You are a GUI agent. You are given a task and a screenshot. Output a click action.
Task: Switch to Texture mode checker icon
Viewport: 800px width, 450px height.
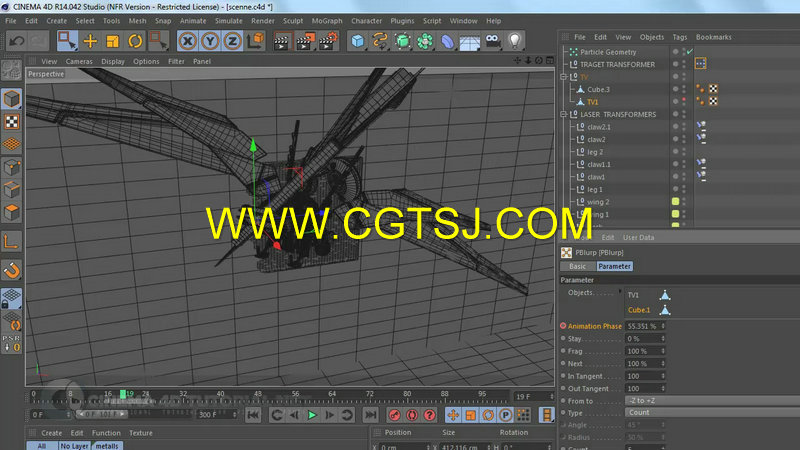(11, 122)
